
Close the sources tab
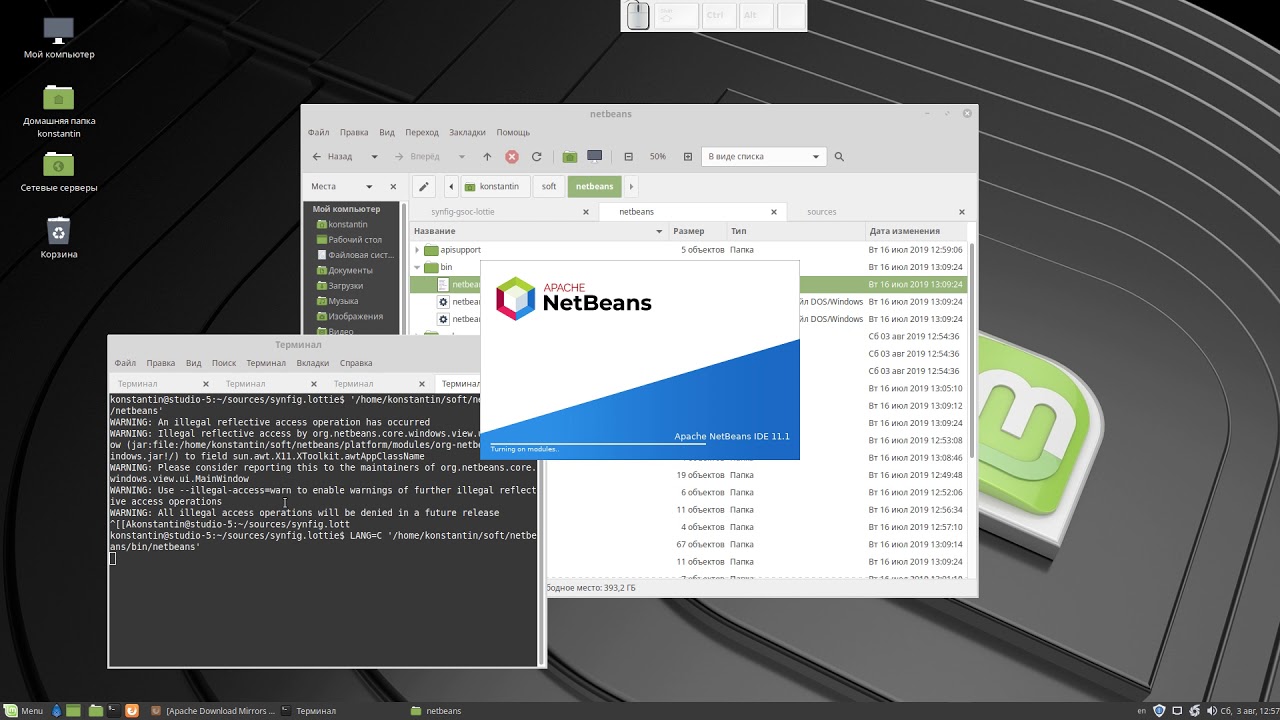point(962,212)
